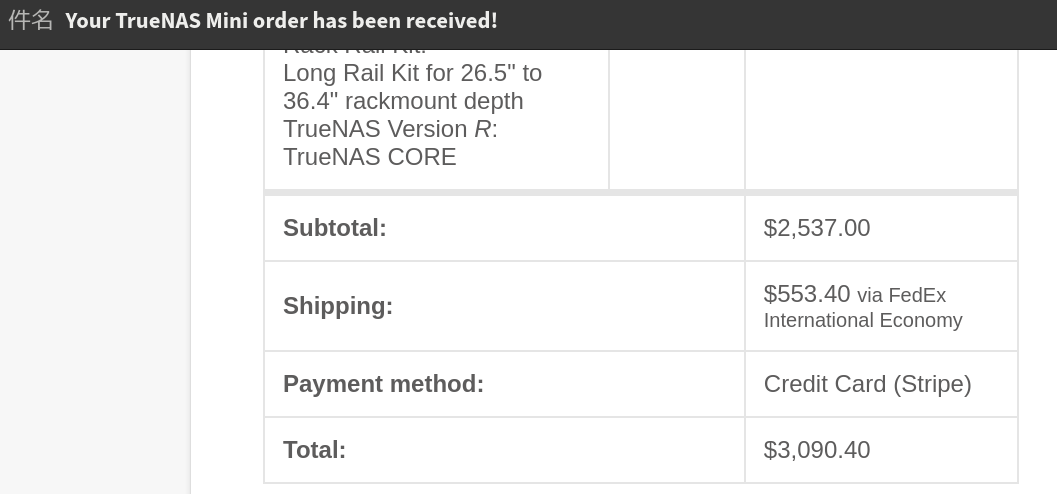Click the $553.40 shipping cost
1057x494 pixels.
point(807,294)
